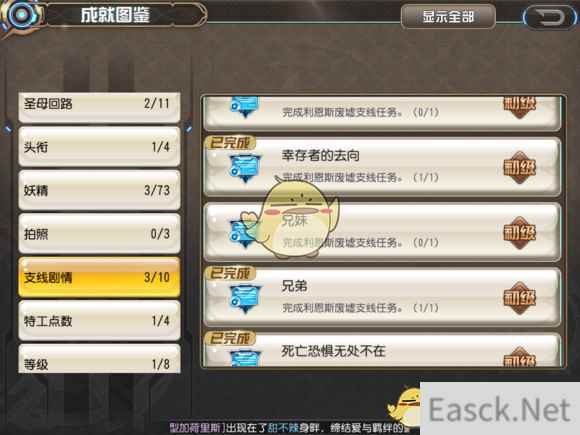Select the highlighted 支线剧情 category
Viewport: 580px width, 435px height.
point(99,277)
